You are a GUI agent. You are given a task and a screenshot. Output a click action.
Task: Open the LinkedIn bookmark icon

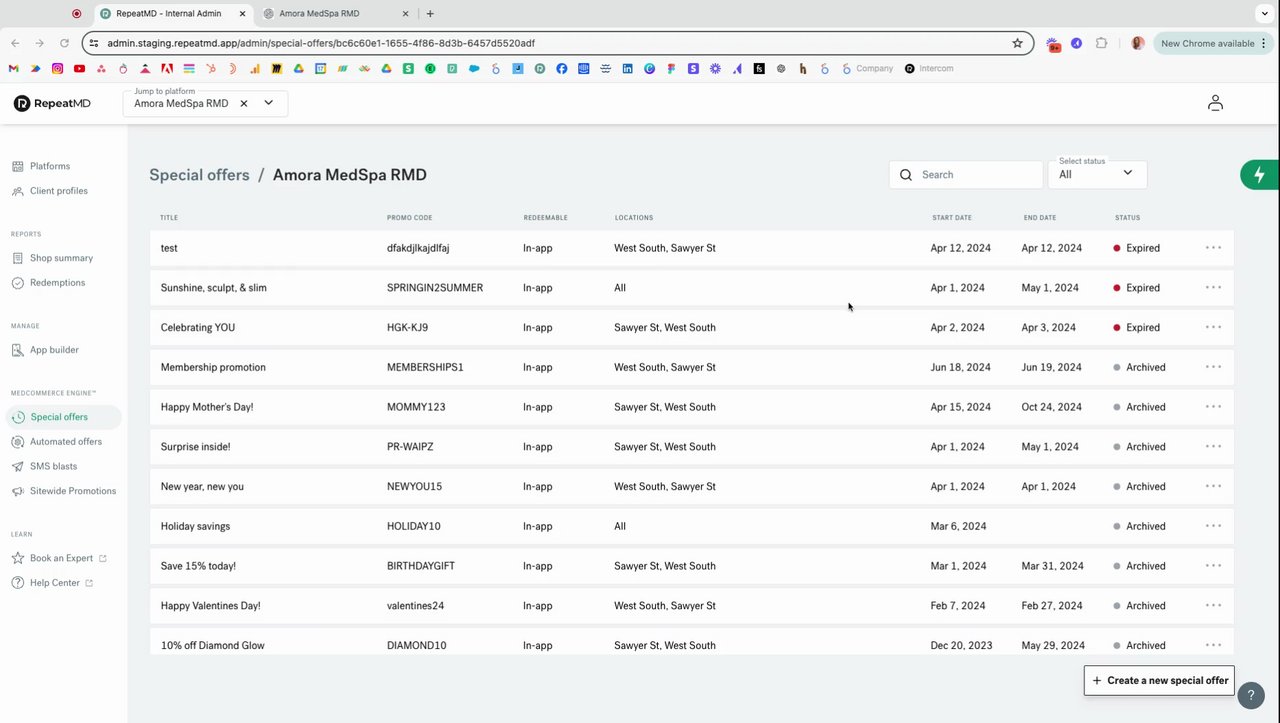click(628, 69)
